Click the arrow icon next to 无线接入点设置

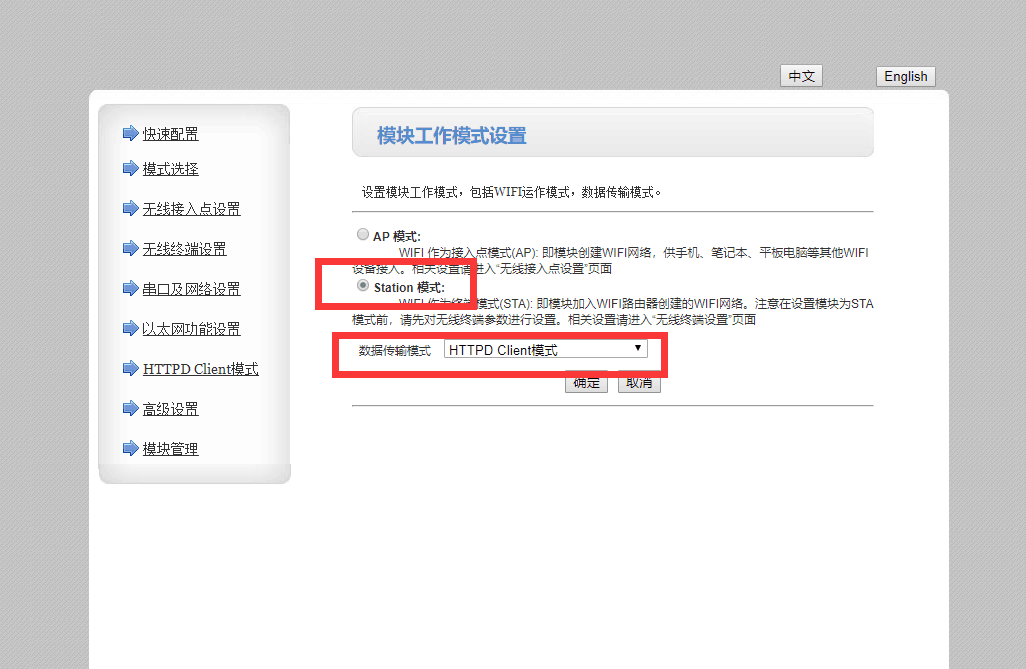click(x=130, y=208)
